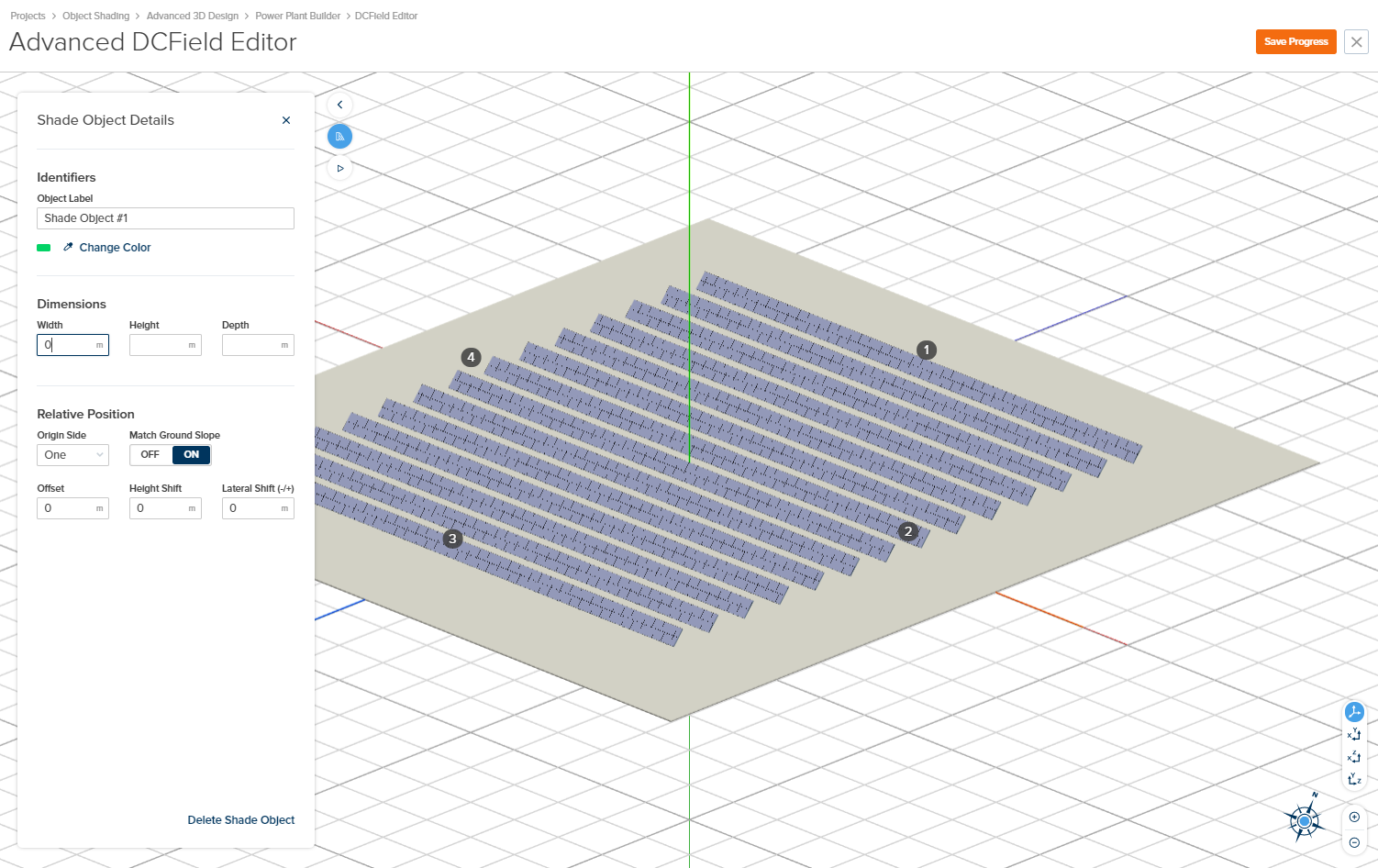Click the north compass rose
1378x868 pixels.
[1305, 820]
